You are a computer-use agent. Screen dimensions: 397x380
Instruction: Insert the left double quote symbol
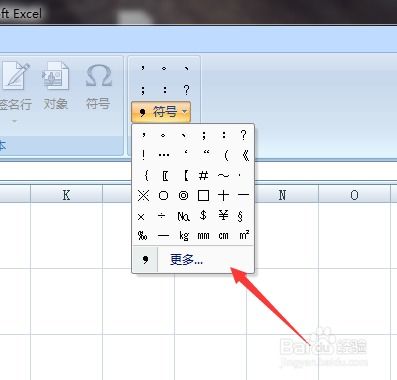click(x=206, y=153)
